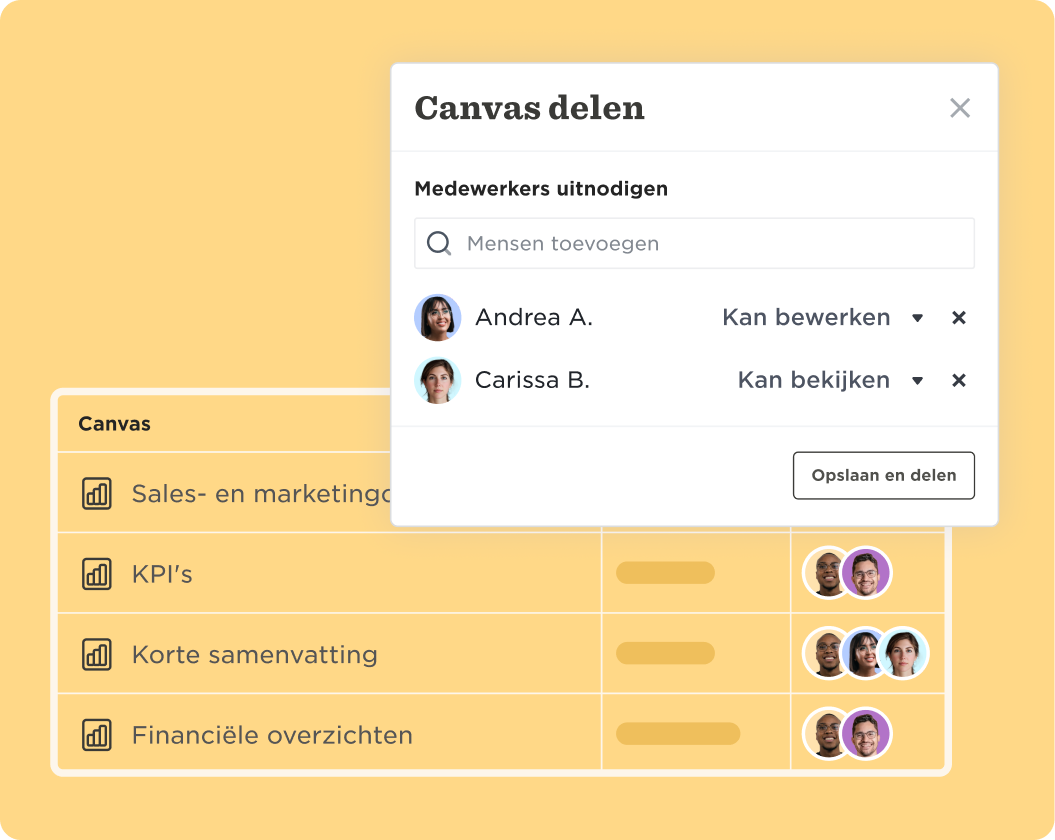Remove Carissa B. from invite list
1055x840 pixels.
point(959,380)
